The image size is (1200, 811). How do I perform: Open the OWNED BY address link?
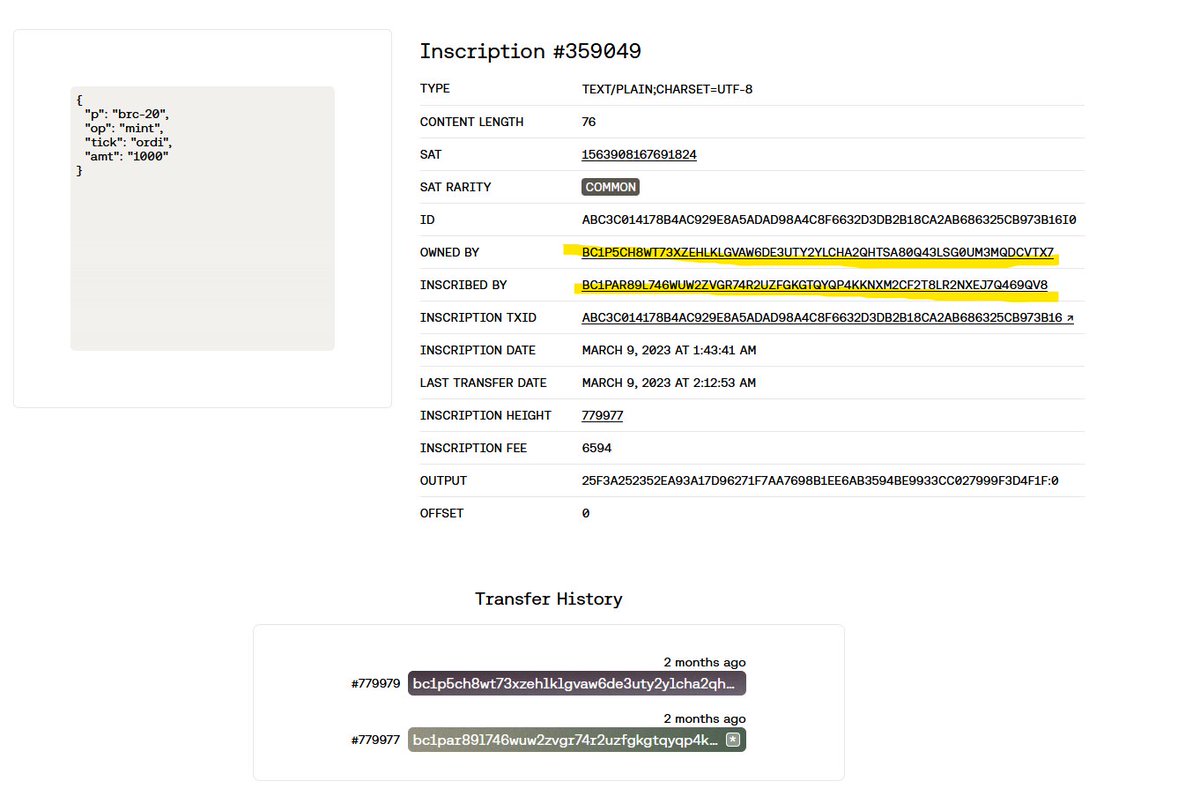coord(818,253)
